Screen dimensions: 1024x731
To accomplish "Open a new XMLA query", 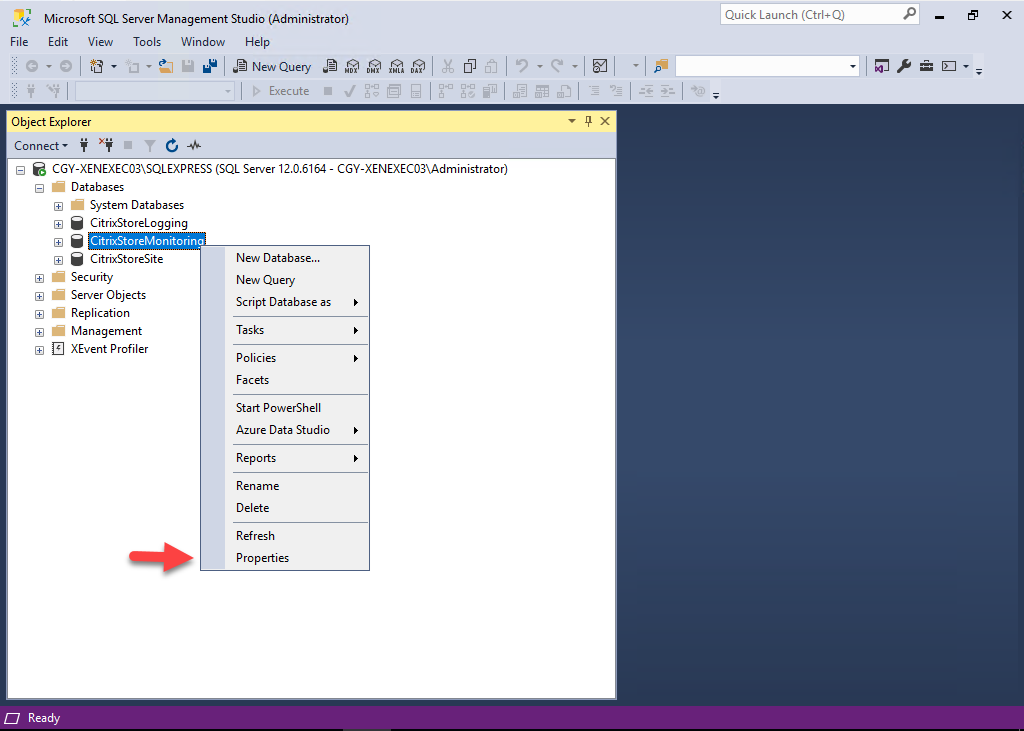I will [x=396, y=67].
